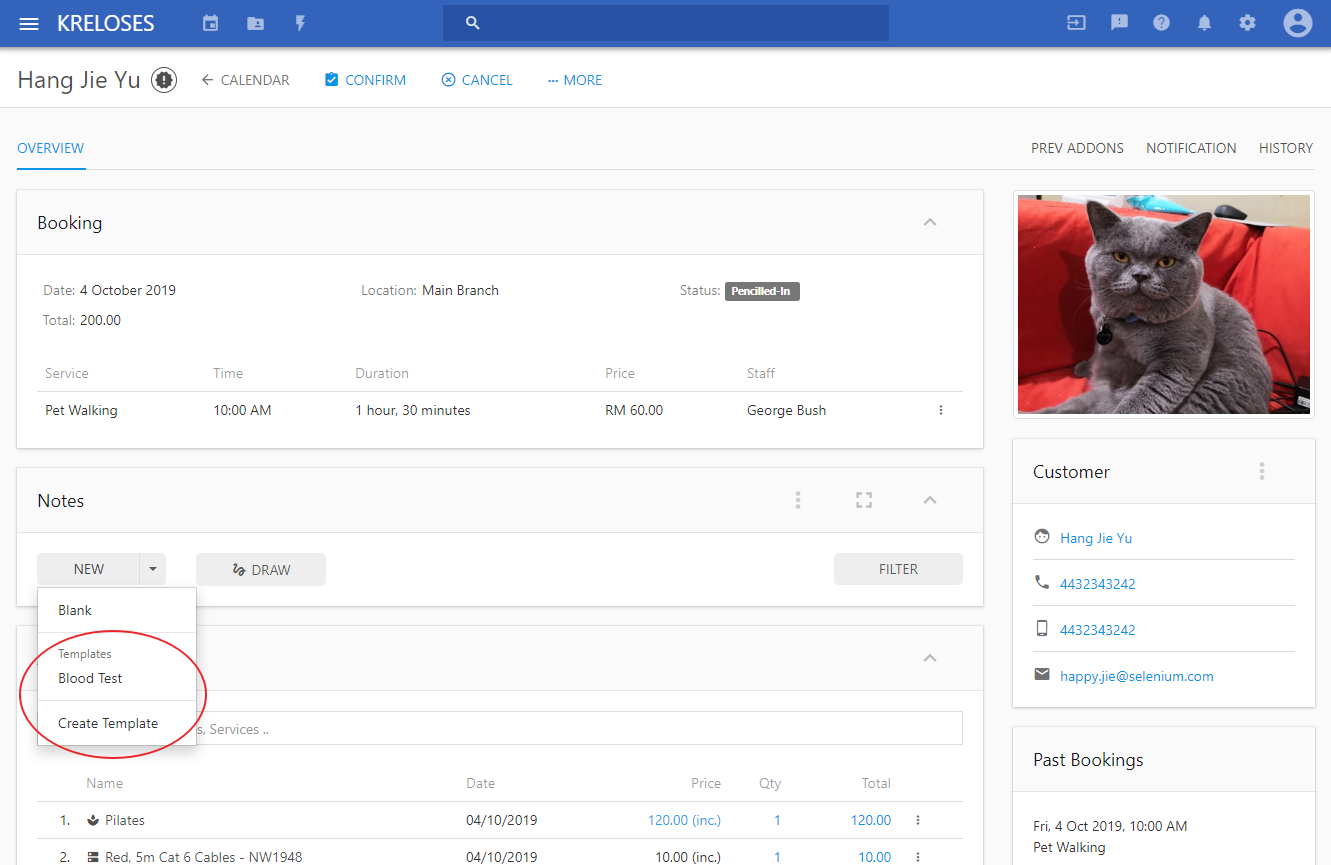
Task: Open the Customer panel three-dot menu
Action: [1262, 471]
